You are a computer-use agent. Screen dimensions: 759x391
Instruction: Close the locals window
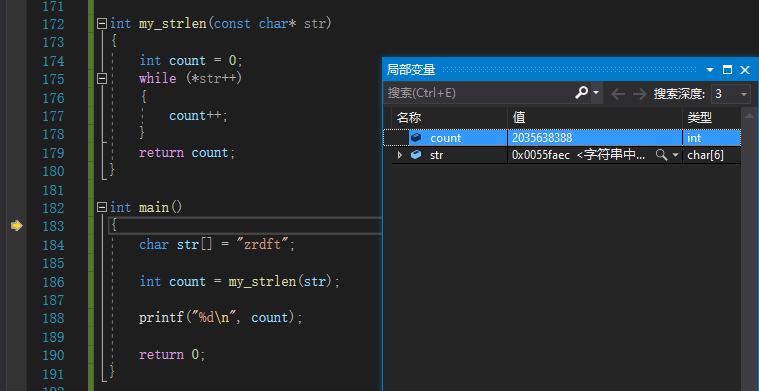[x=745, y=70]
